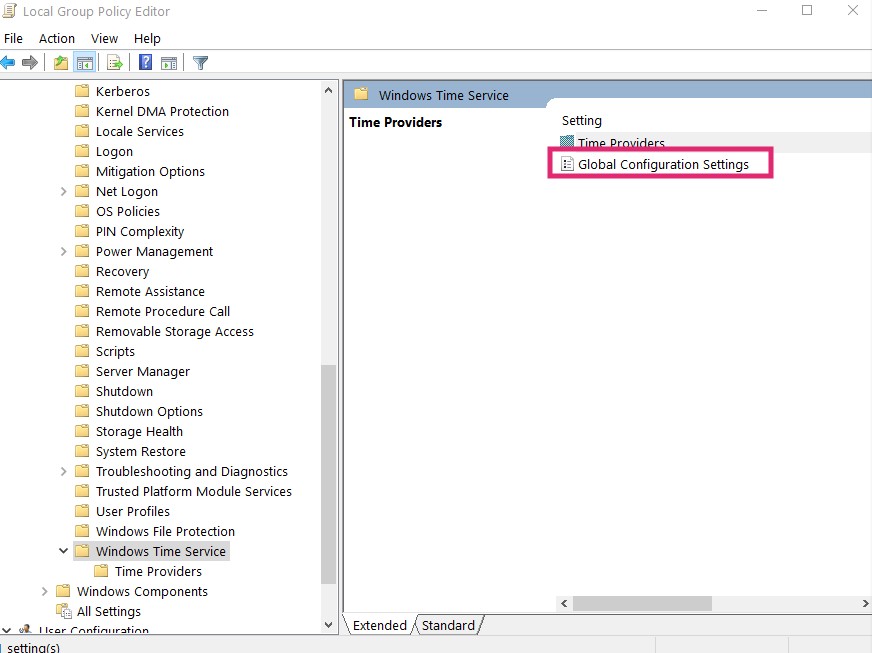Toggle Show/Hide Action Pane icon
872x653 pixels.
point(169,63)
